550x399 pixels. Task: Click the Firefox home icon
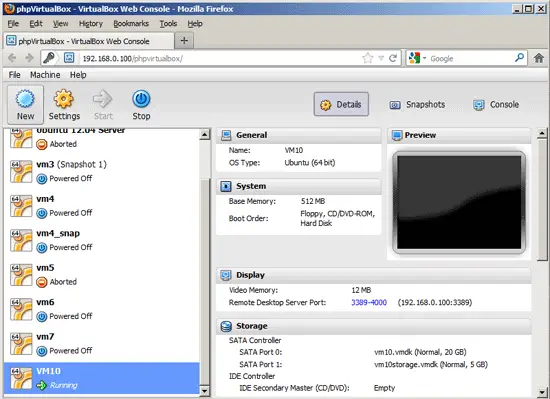(x=539, y=58)
